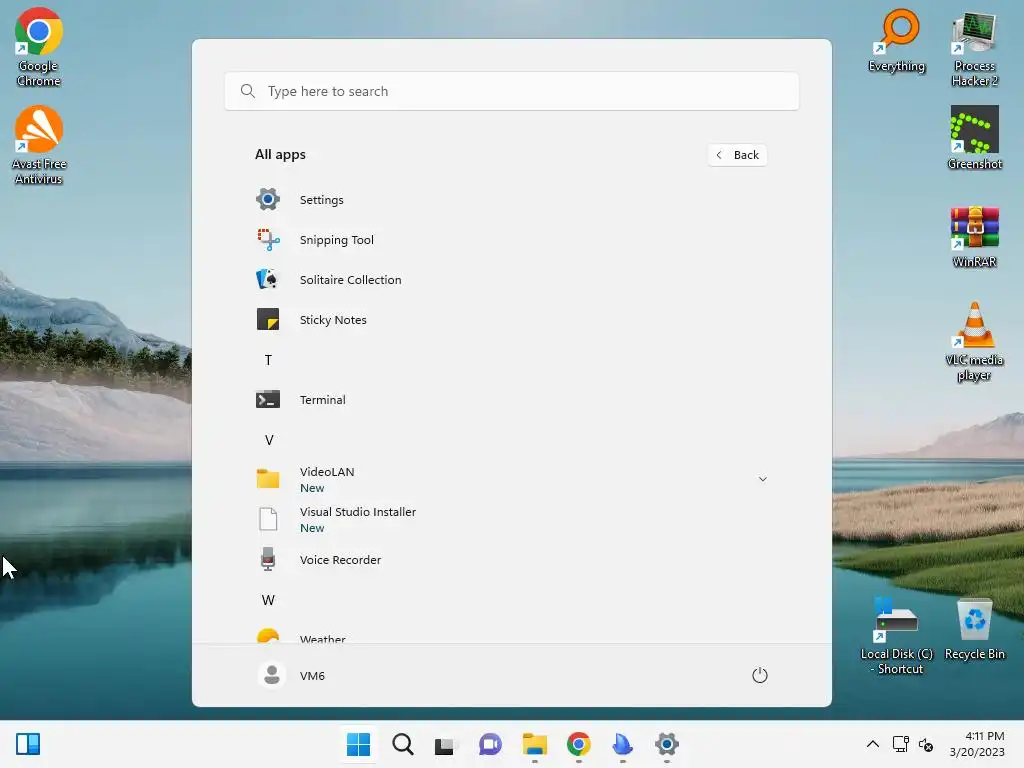
Task: Open Widgets panel in taskbar corner
Action: tap(28, 744)
